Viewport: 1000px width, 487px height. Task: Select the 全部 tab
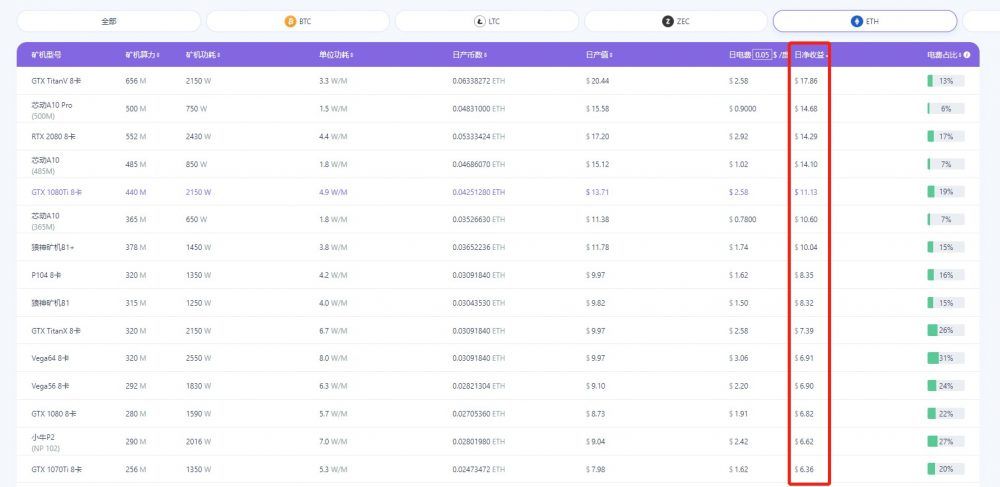point(108,21)
